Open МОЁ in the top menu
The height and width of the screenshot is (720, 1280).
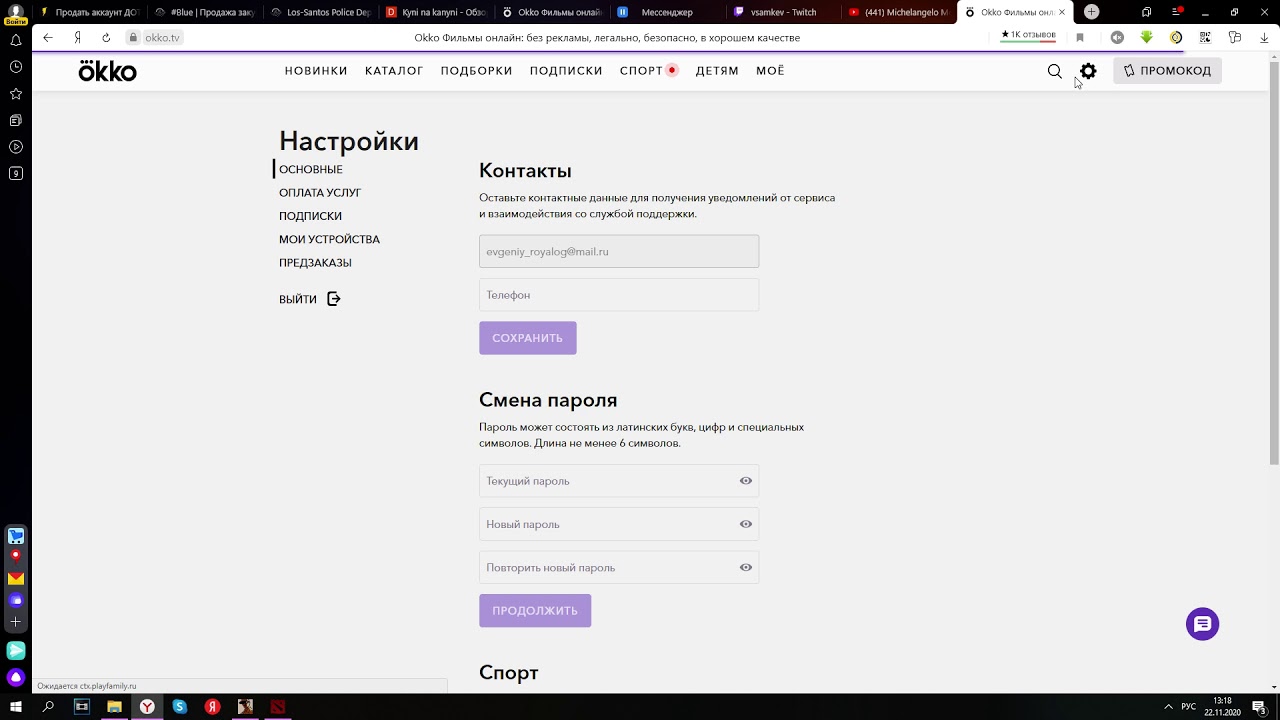[x=770, y=71]
